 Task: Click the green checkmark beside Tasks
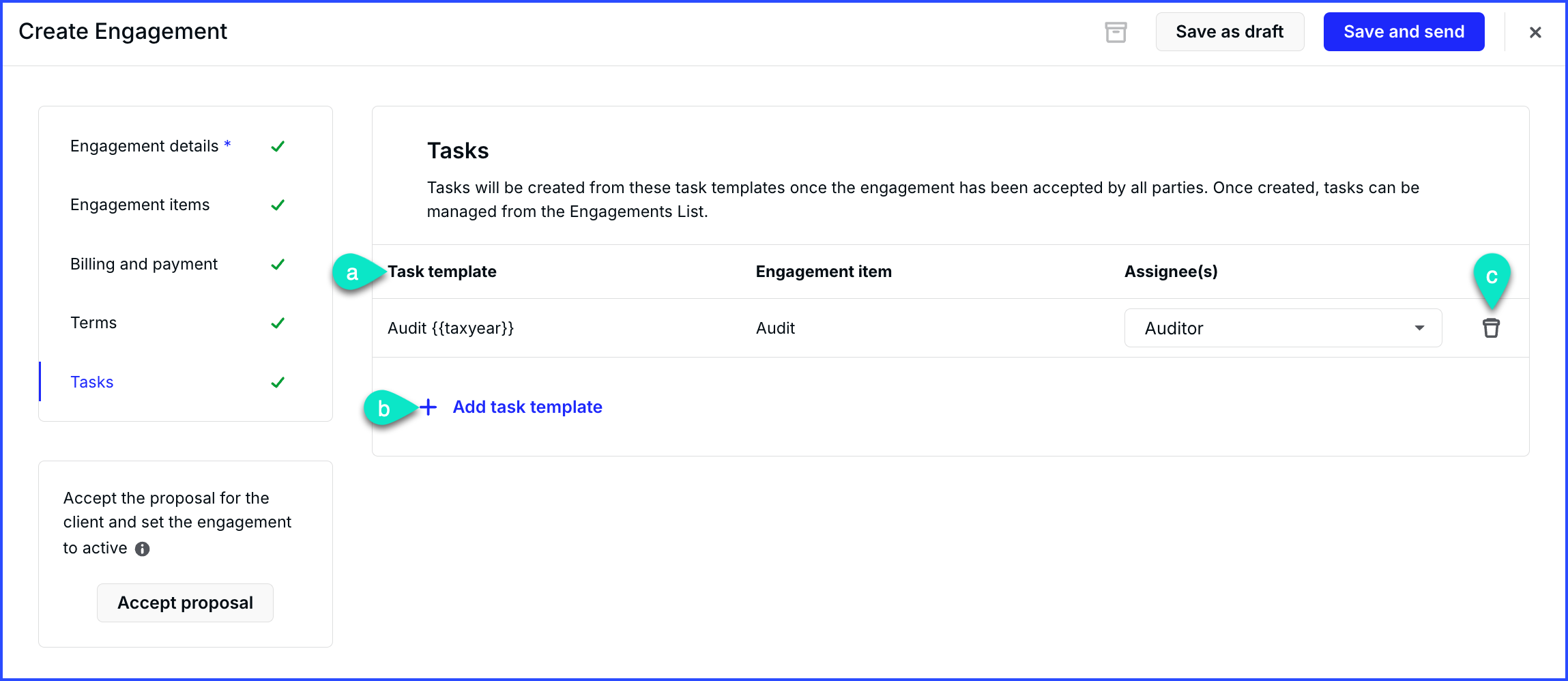[x=278, y=382]
